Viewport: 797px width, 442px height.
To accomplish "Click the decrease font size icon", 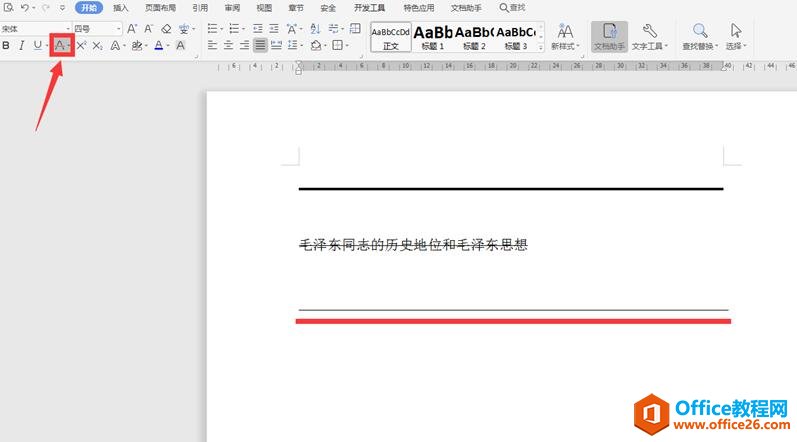I will click(148, 28).
